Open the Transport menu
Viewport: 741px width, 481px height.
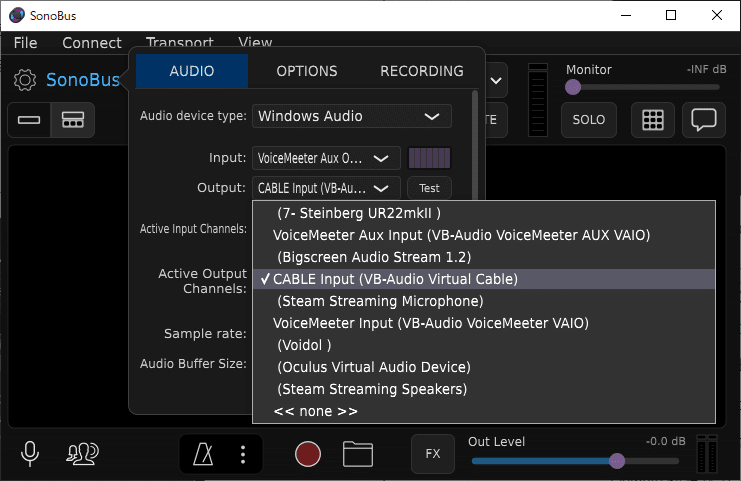click(x=180, y=42)
